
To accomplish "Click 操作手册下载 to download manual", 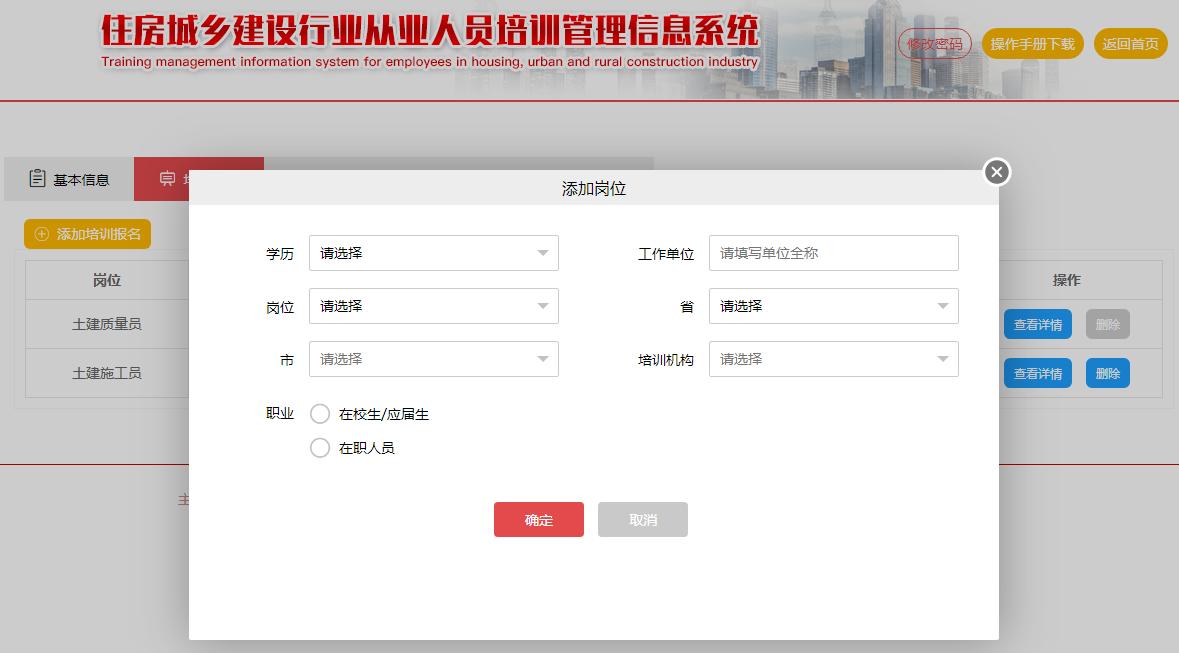I will (x=1032, y=44).
